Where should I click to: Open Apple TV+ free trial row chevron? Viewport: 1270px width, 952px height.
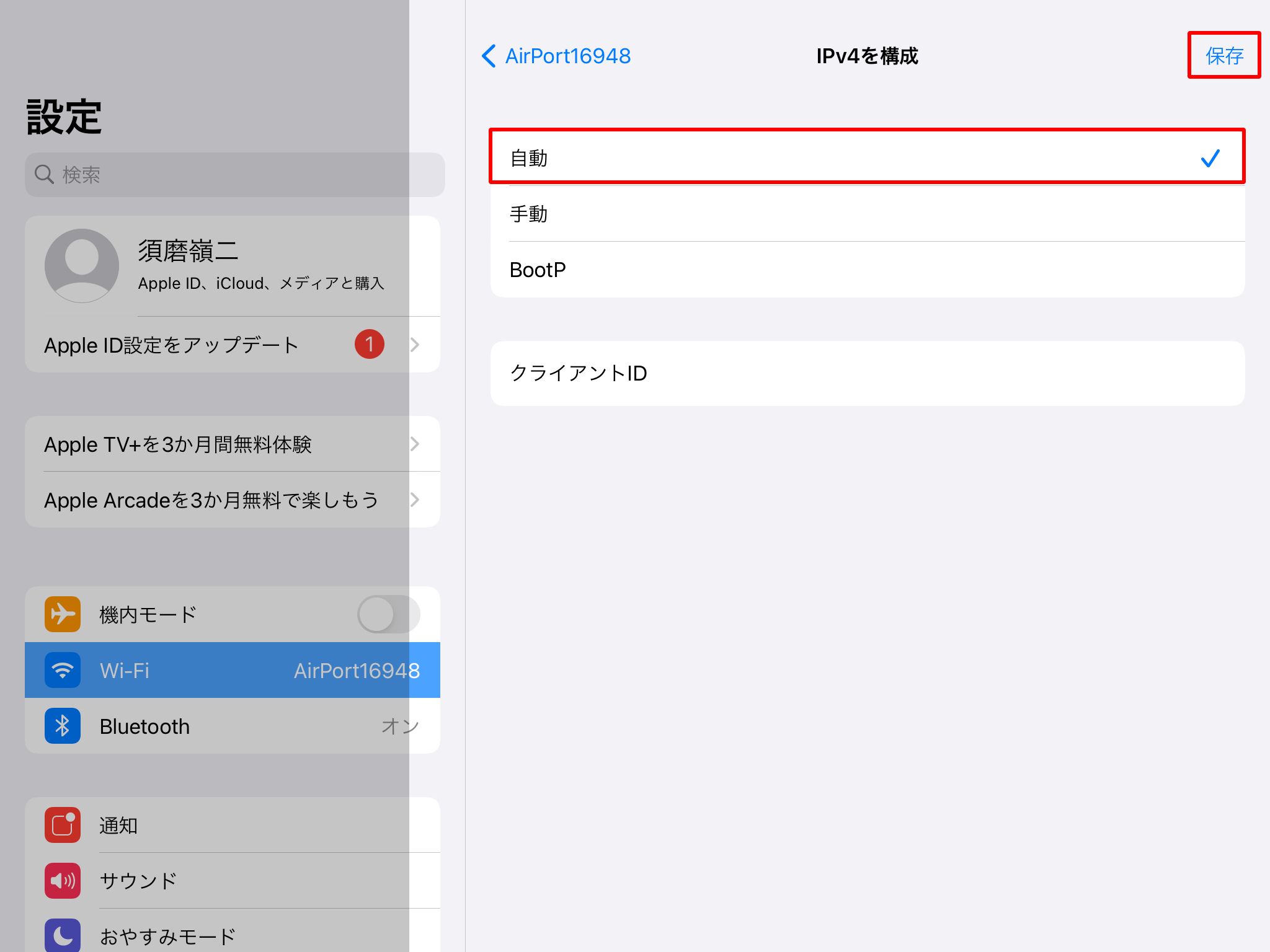tap(415, 444)
